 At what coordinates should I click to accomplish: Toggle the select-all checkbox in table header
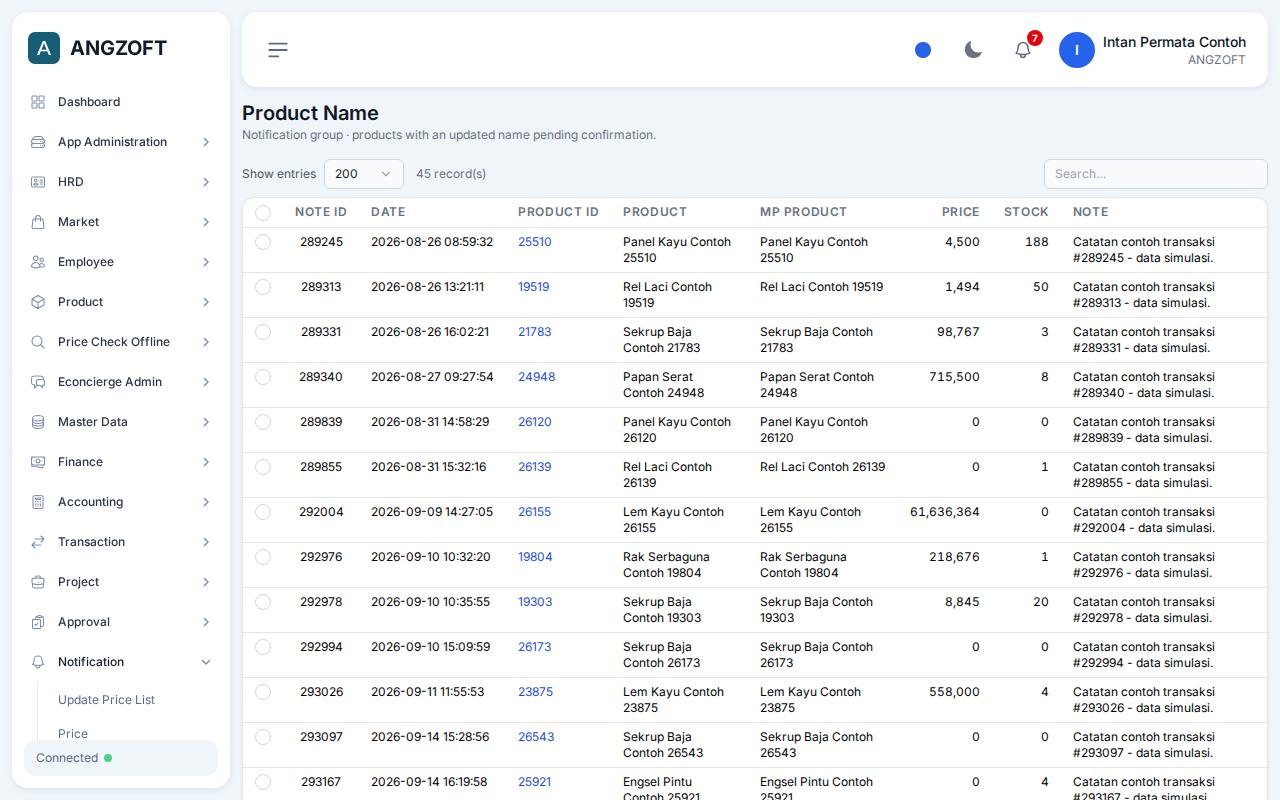click(263, 212)
